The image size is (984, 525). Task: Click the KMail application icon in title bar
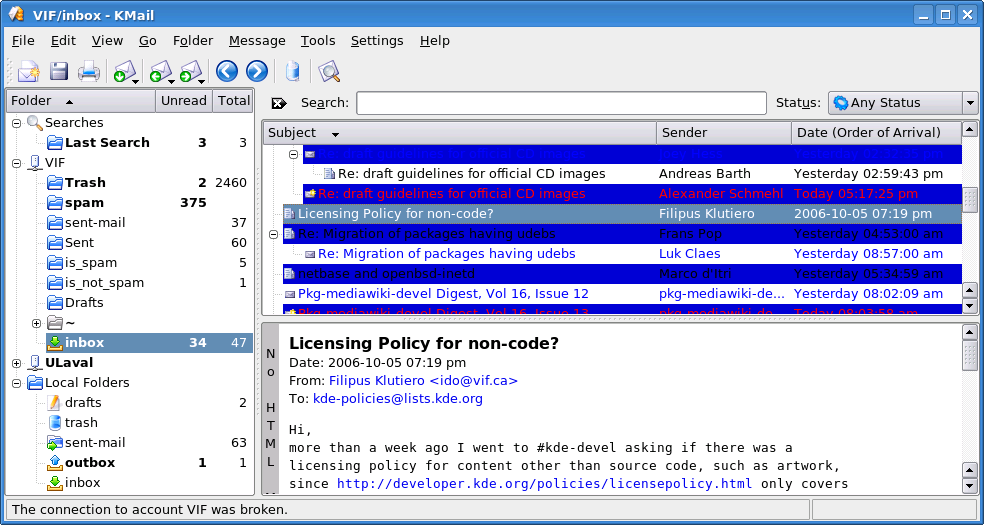pyautogui.click(x=16, y=14)
